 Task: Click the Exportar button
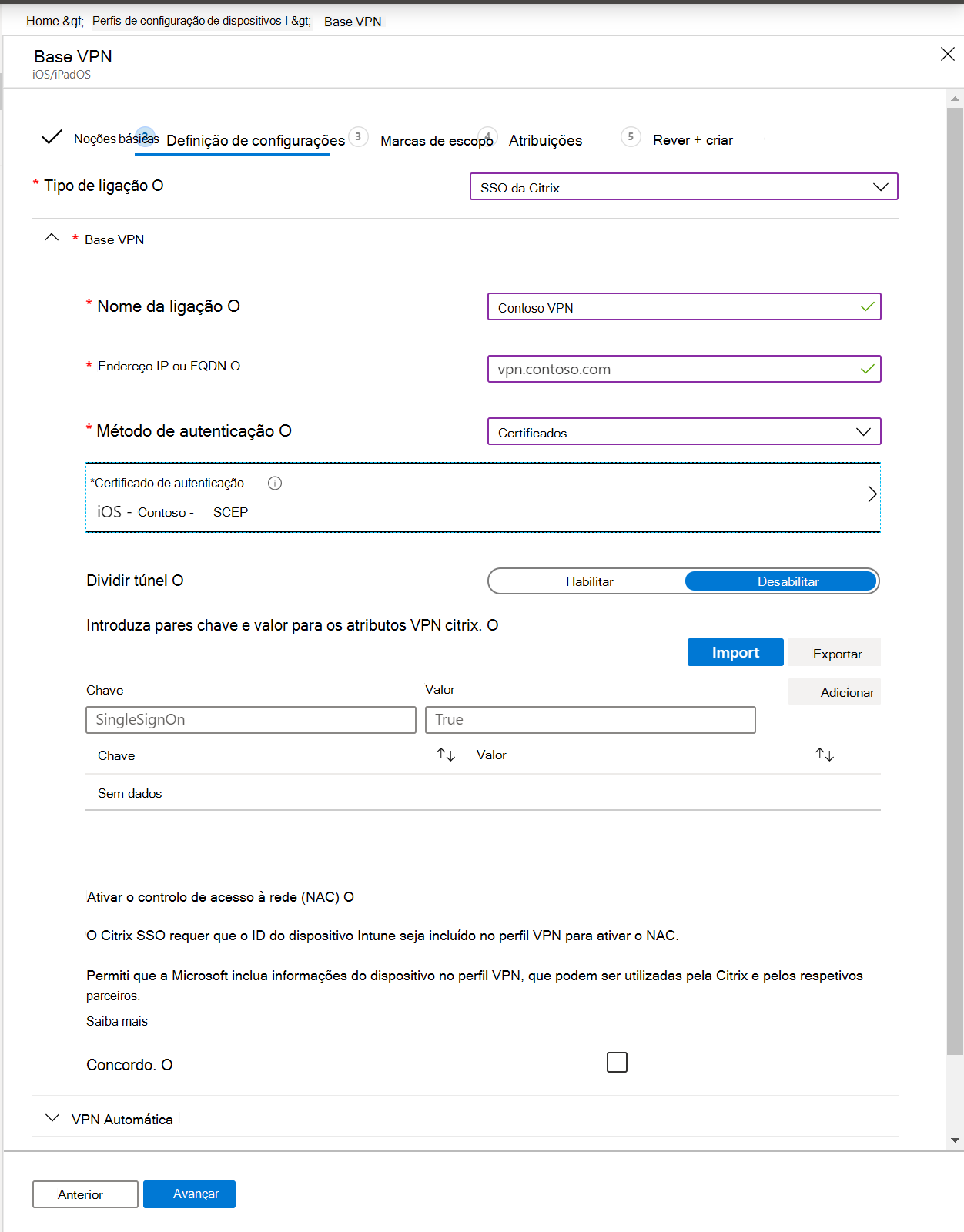coord(835,653)
